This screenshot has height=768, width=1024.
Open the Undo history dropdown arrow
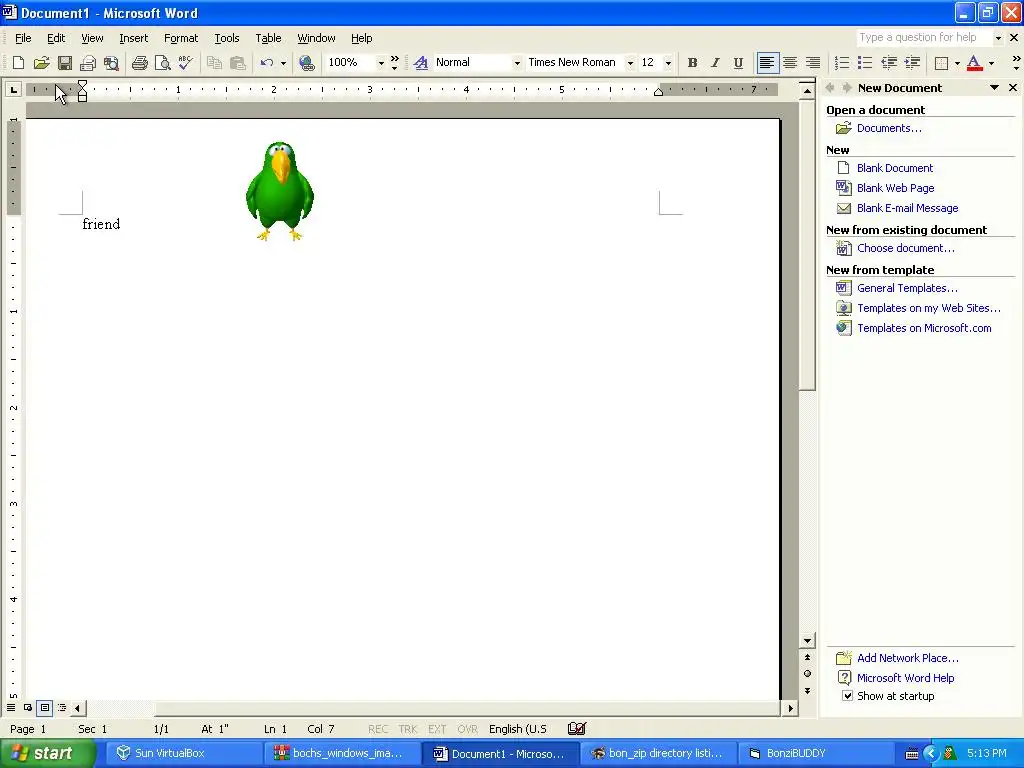coord(283,63)
